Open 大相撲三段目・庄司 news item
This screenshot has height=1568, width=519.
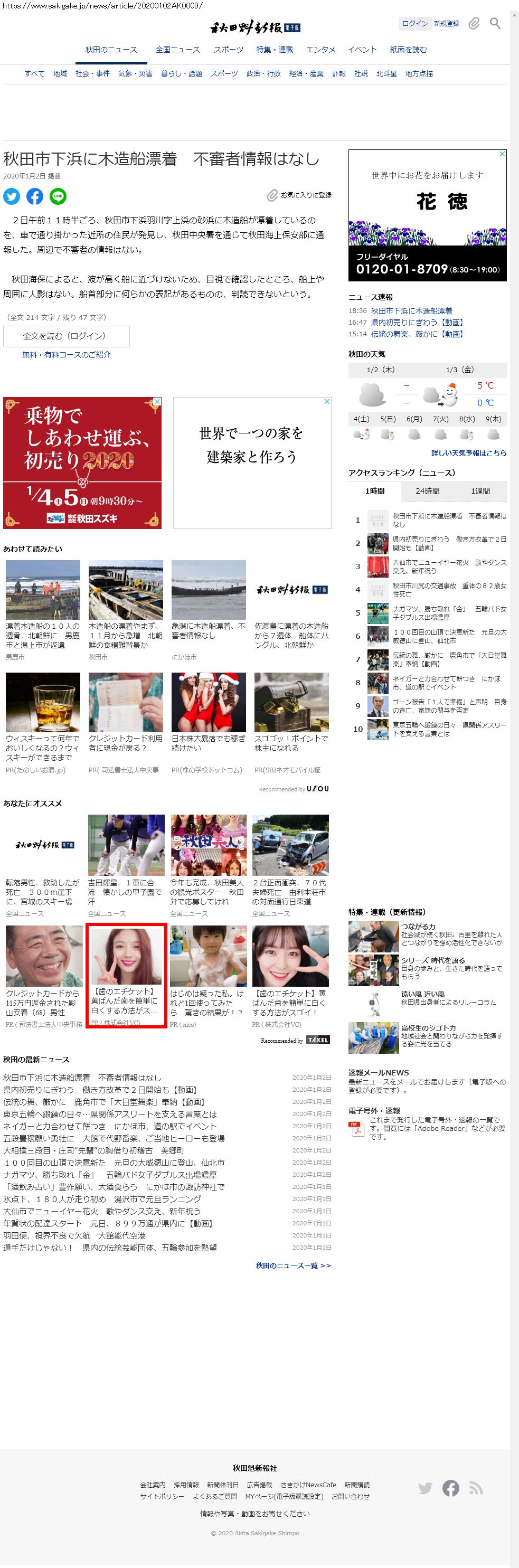[93, 1150]
